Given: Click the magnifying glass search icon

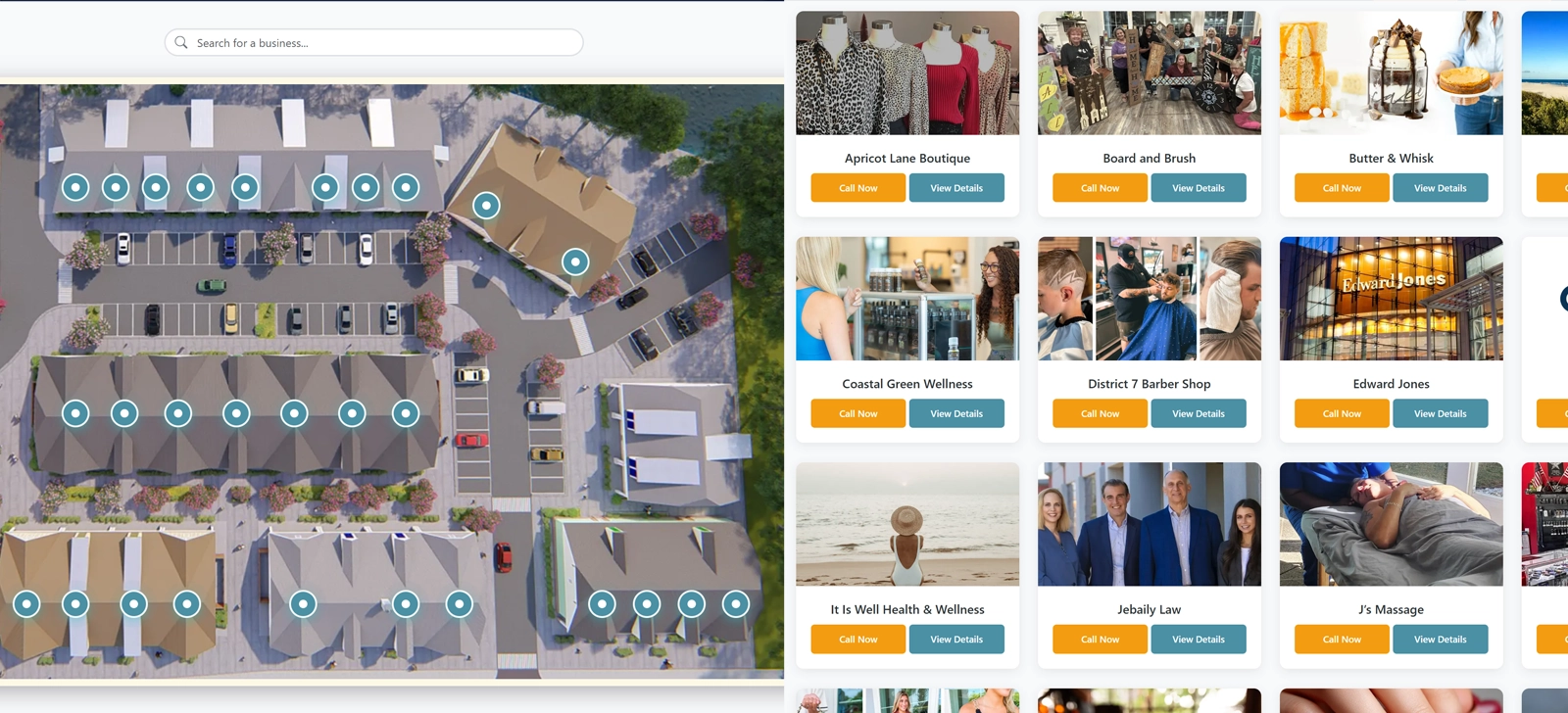Looking at the screenshot, I should 181,42.
